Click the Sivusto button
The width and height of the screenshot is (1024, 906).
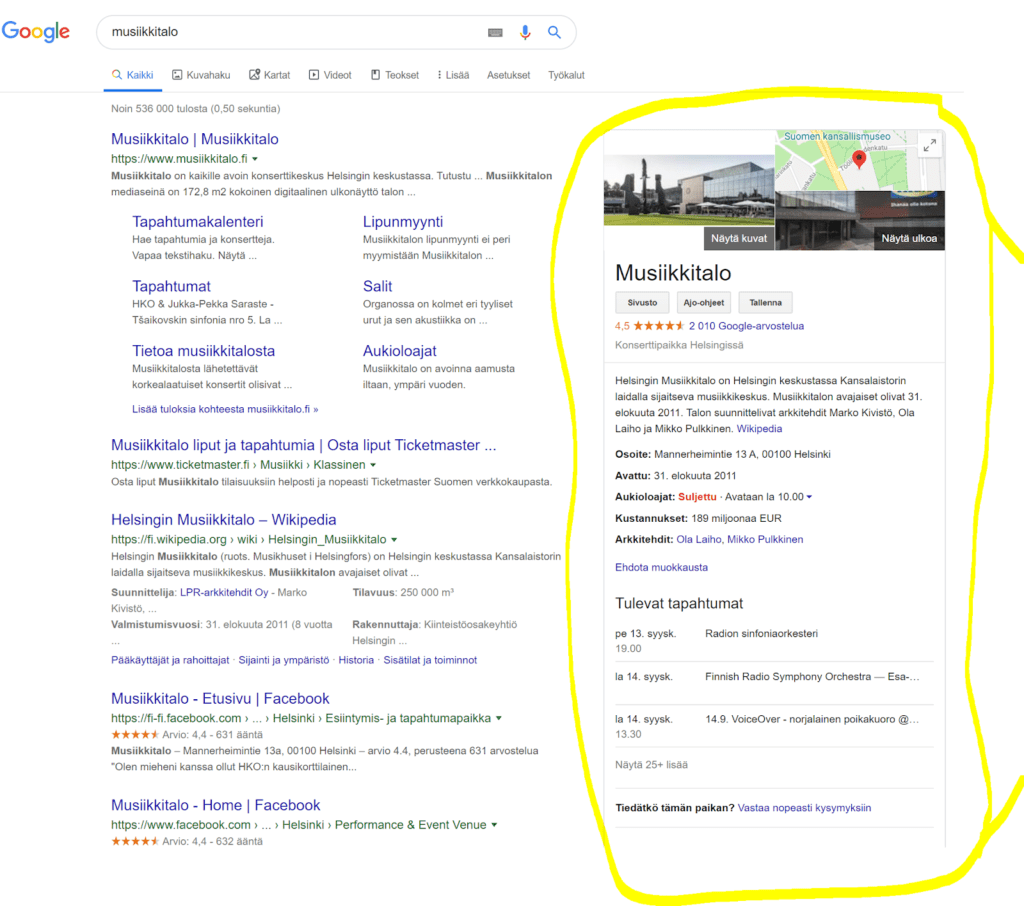[x=643, y=302]
